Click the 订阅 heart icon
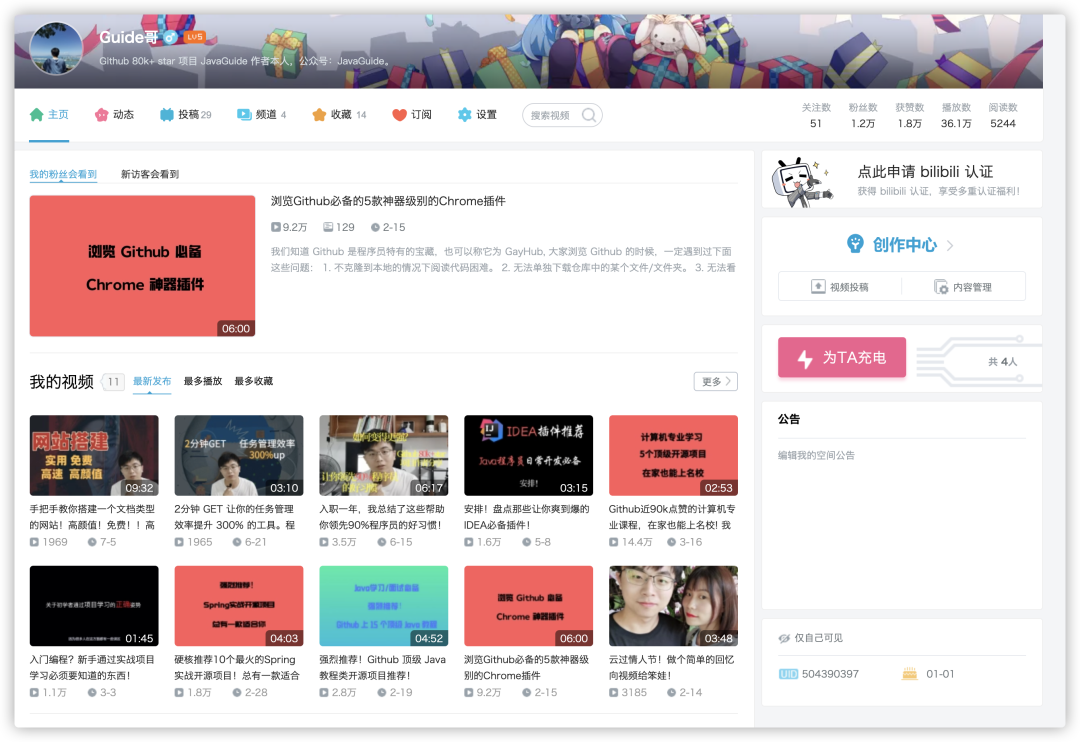The image size is (1080, 742). (399, 114)
